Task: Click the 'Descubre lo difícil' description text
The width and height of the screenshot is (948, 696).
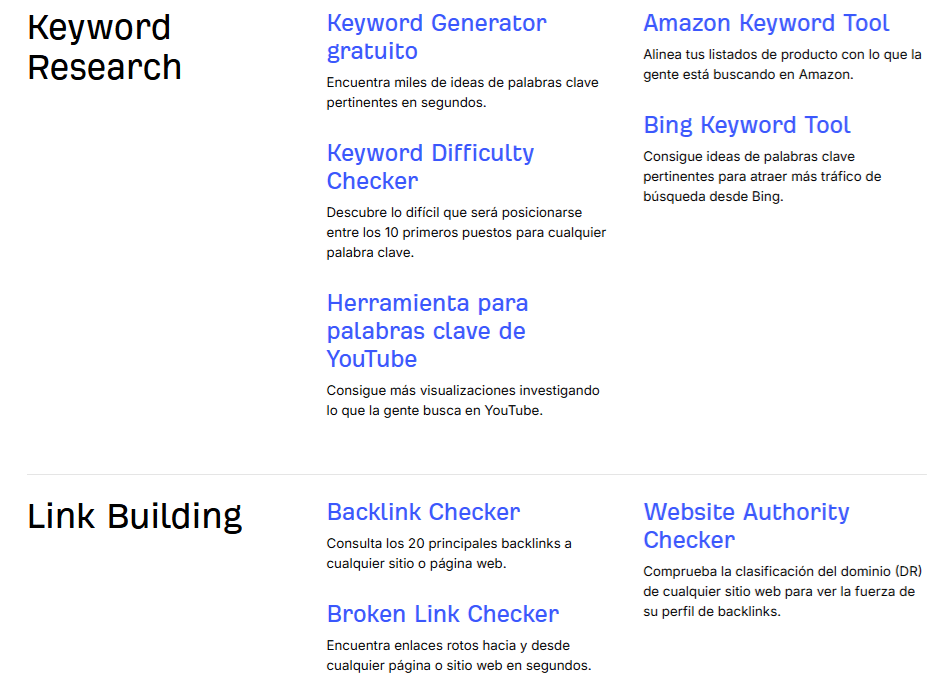Action: (466, 232)
